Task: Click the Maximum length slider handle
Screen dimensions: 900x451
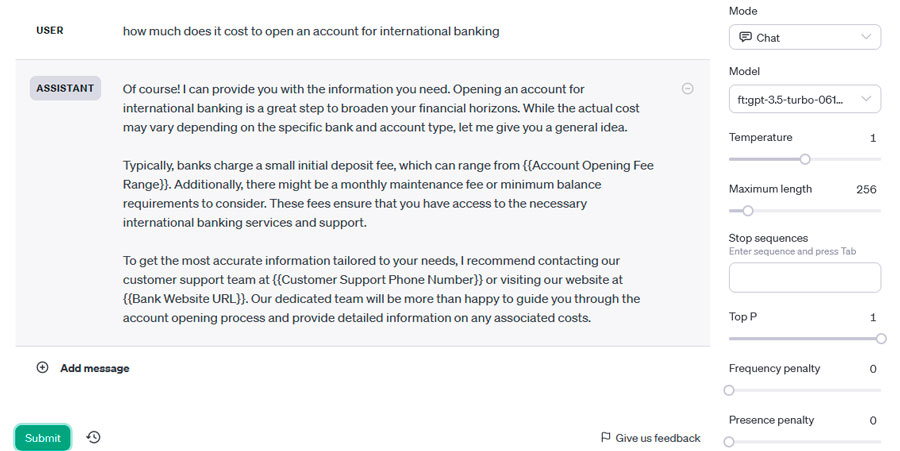Action: tap(747, 211)
